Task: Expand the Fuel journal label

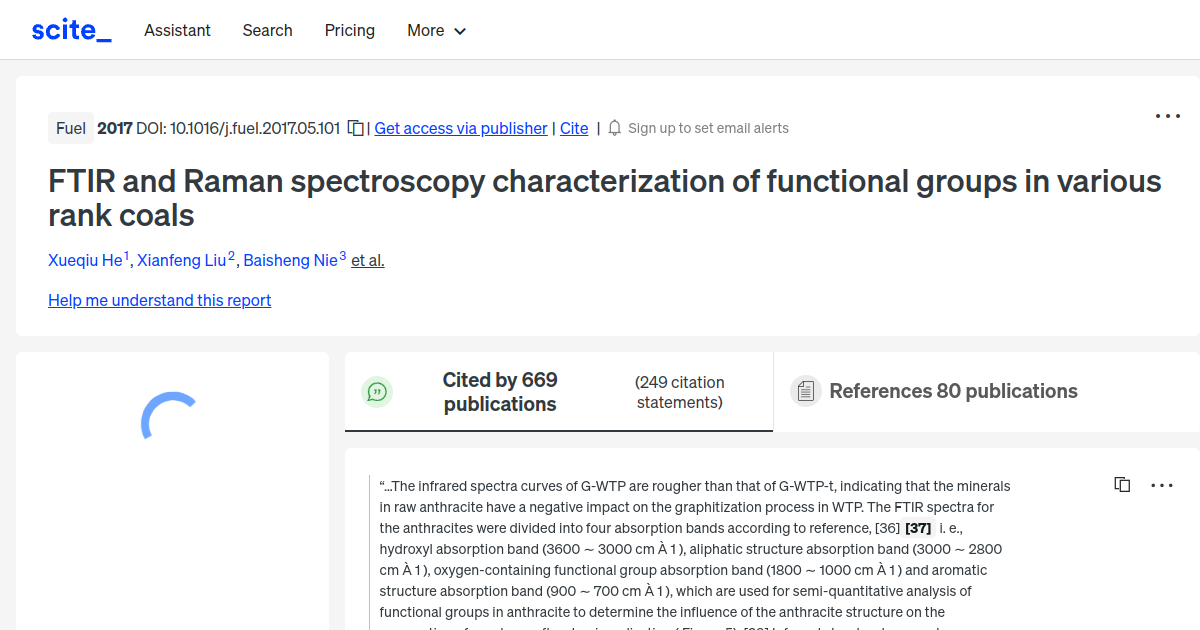Action: pyautogui.click(x=70, y=128)
